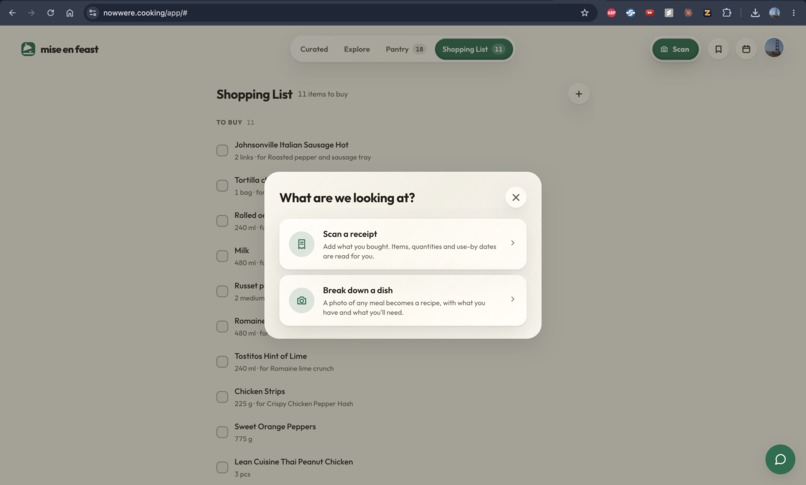This screenshot has height=485, width=806.
Task: Click the camera icon in Break down a dish
Action: [302, 301]
